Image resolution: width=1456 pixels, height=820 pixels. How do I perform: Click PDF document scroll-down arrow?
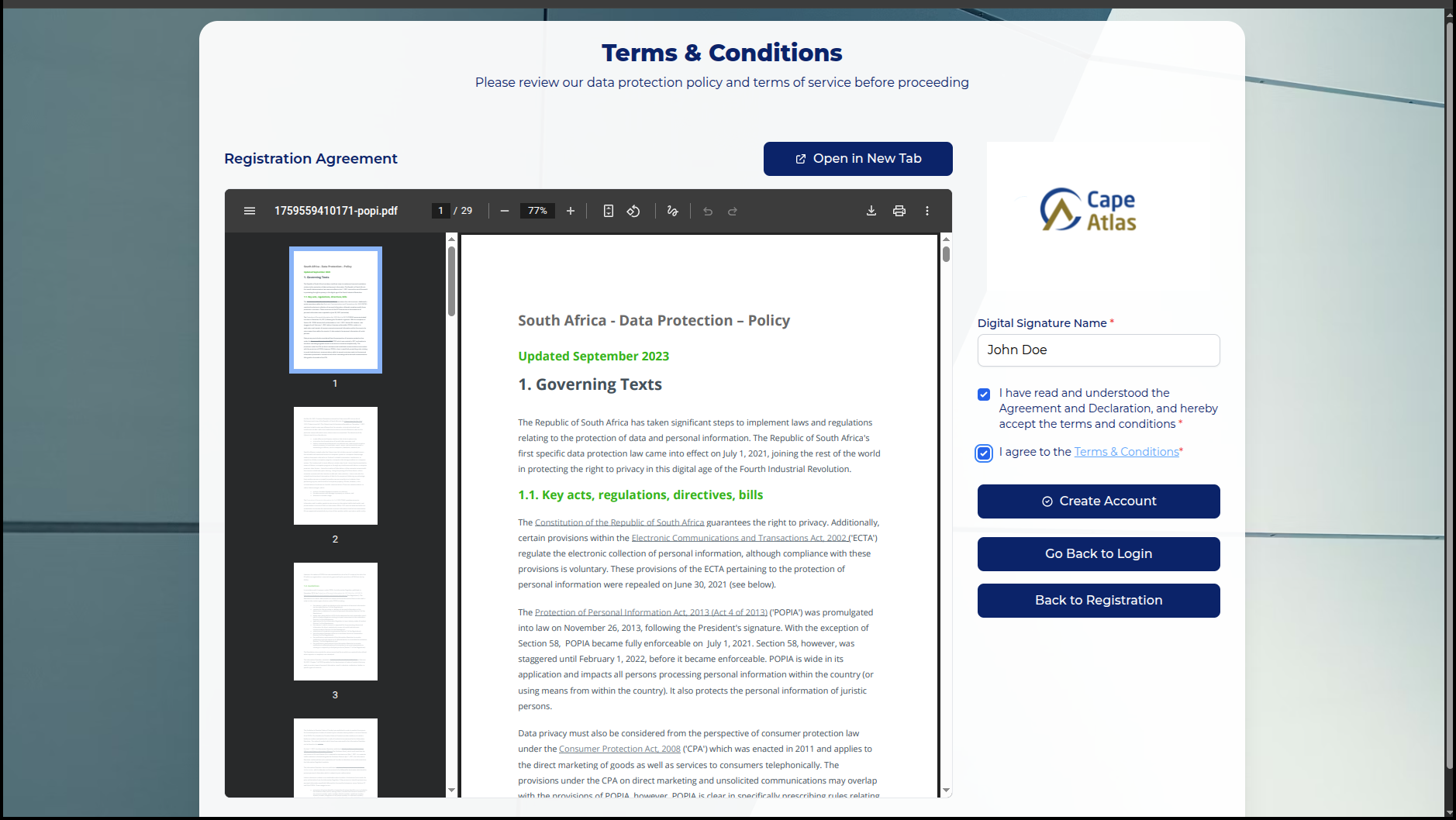(946, 790)
